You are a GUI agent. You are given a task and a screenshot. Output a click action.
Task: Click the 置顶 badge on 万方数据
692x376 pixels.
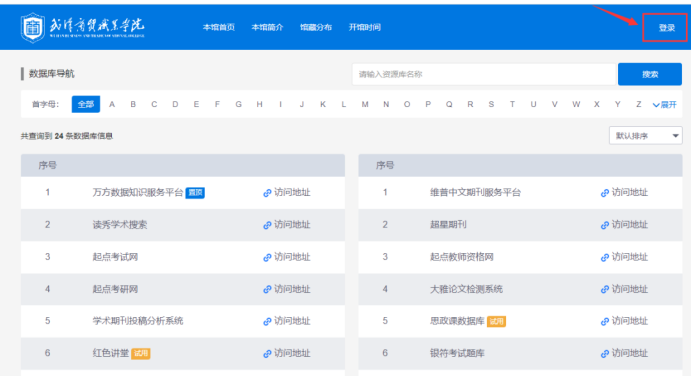pos(195,193)
